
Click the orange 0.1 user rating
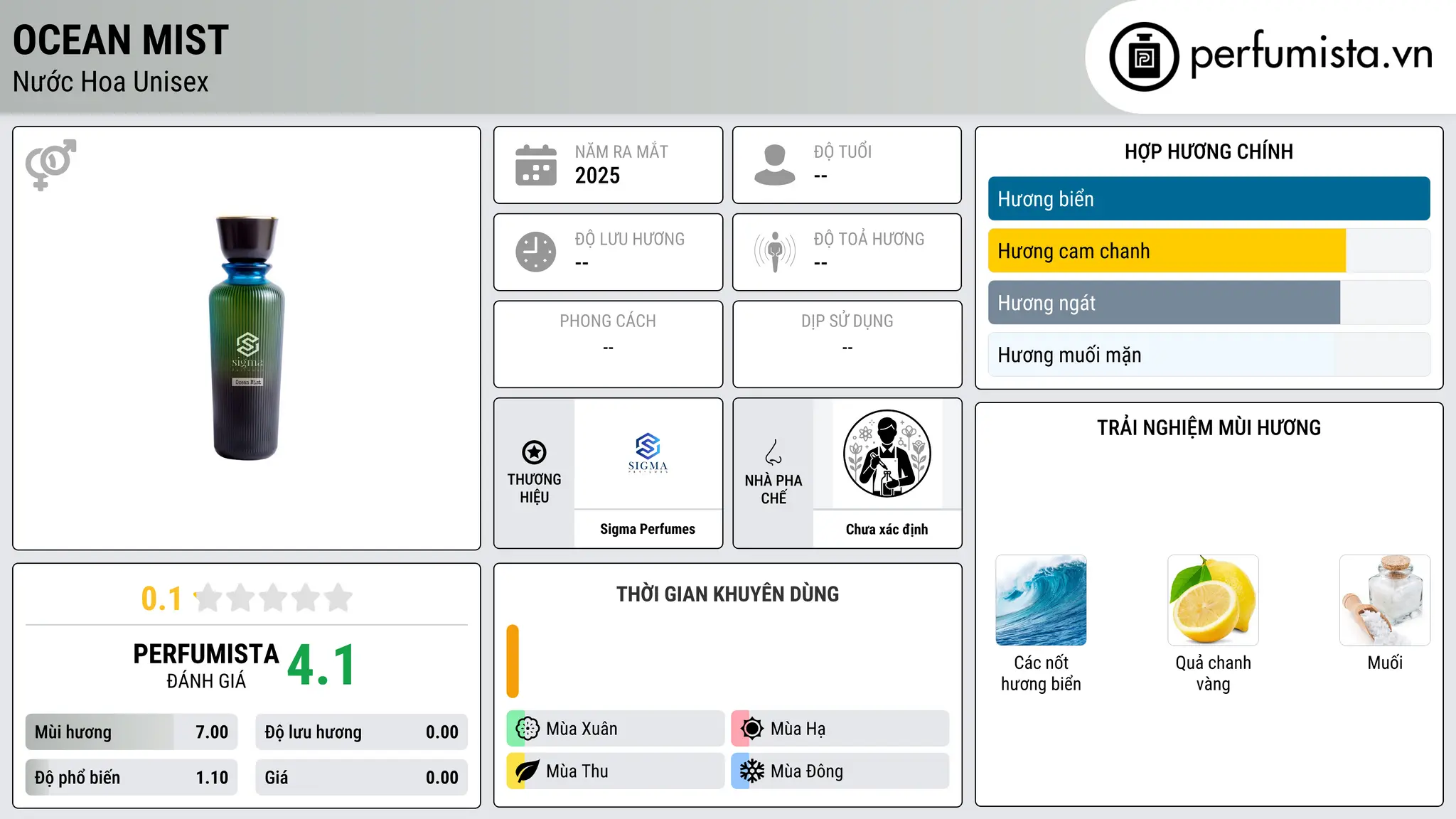tap(161, 599)
